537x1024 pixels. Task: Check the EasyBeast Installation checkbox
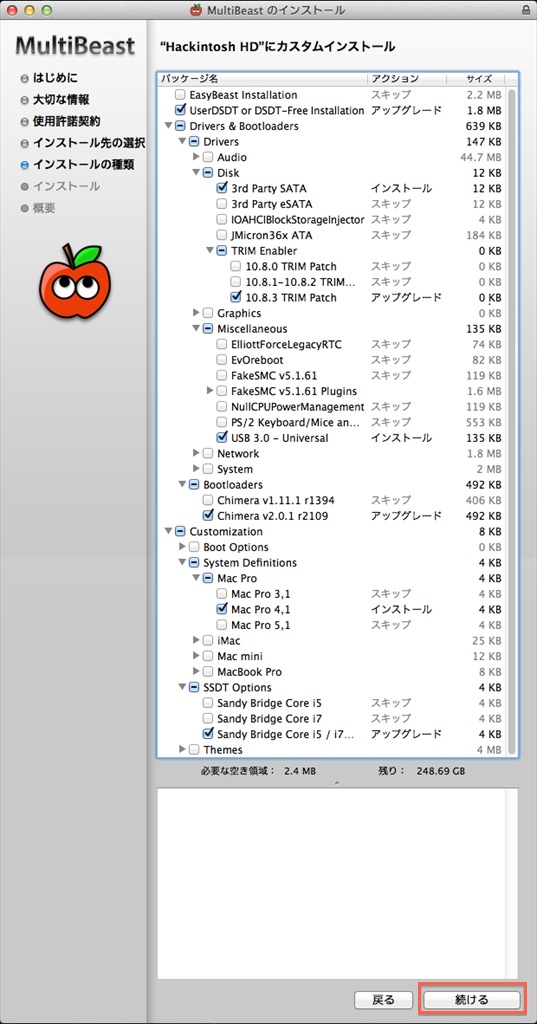(x=180, y=95)
